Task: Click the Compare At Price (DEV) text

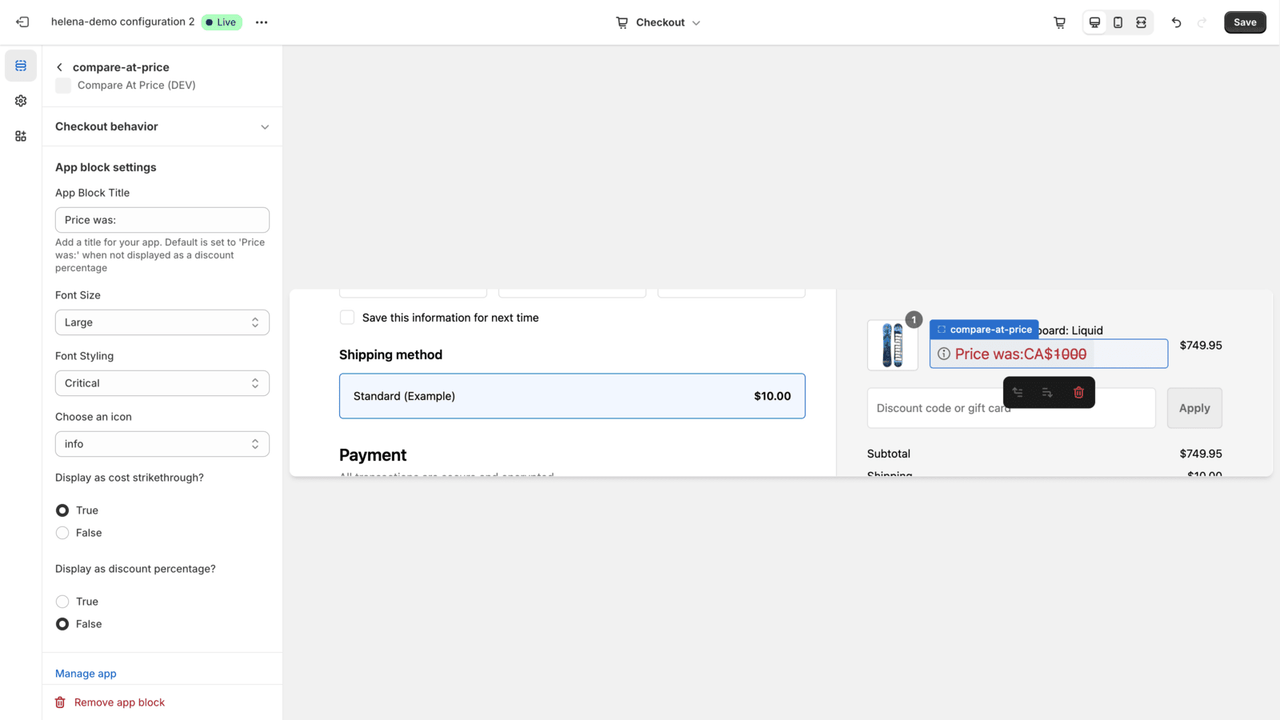Action: tap(137, 85)
